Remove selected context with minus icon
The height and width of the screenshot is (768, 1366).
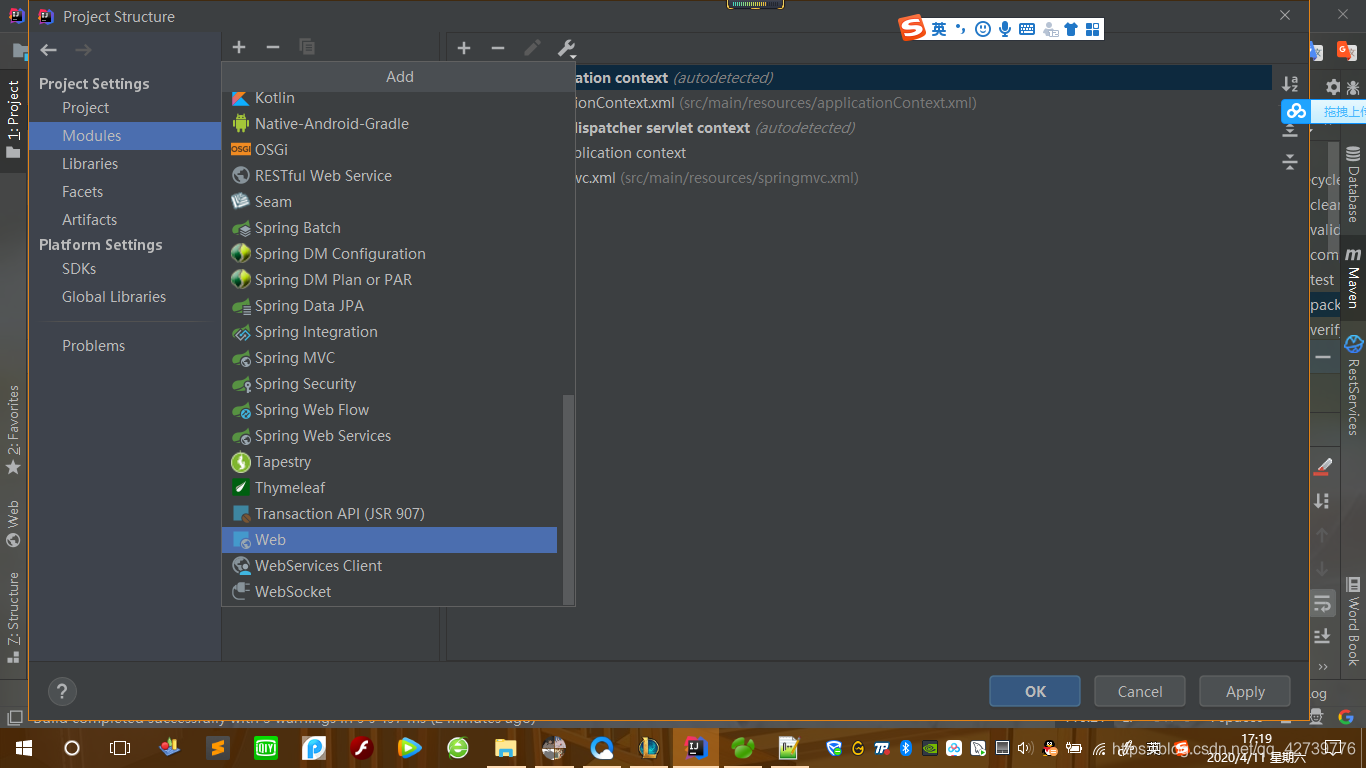point(498,48)
